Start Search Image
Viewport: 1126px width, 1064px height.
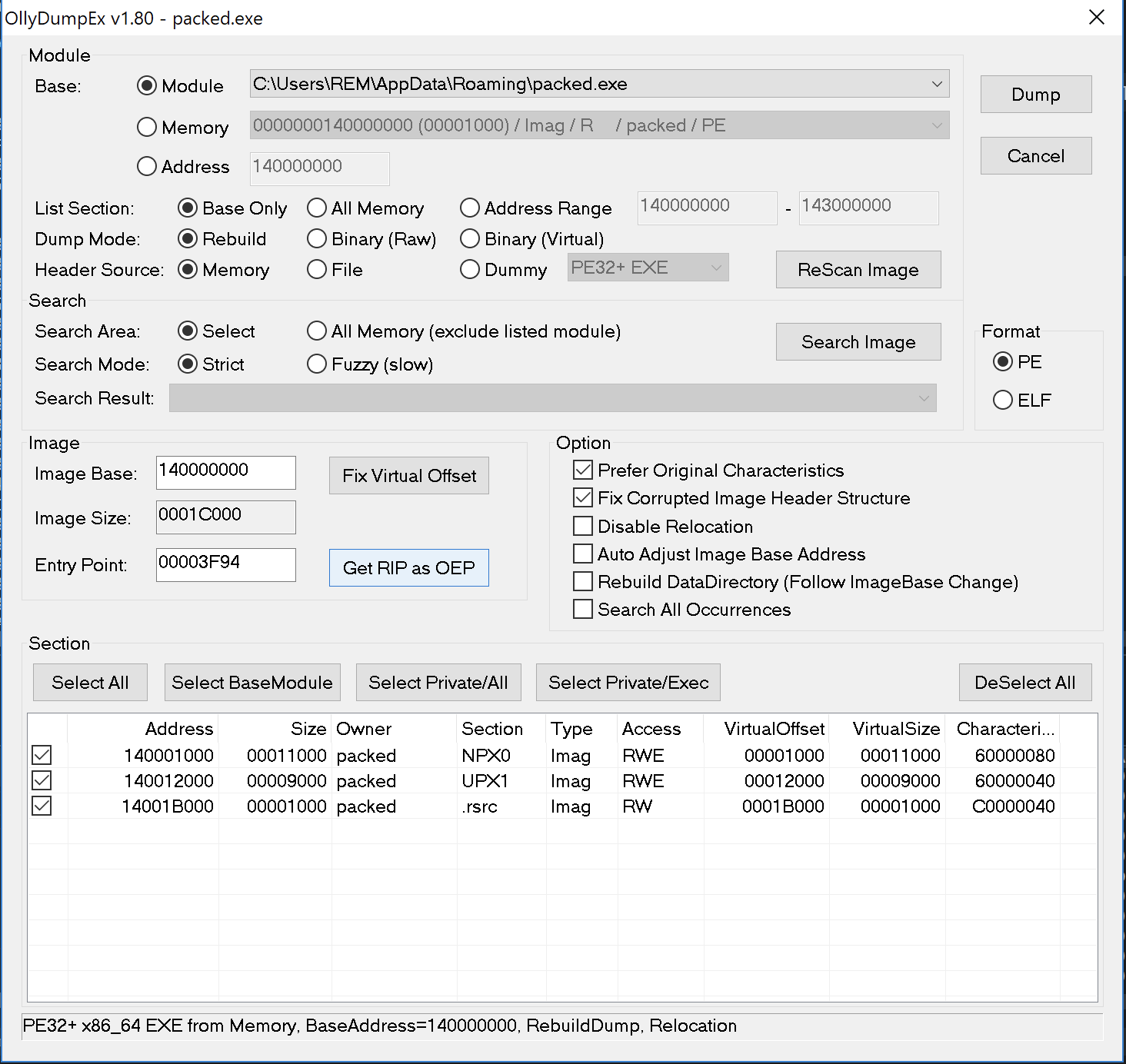858,341
